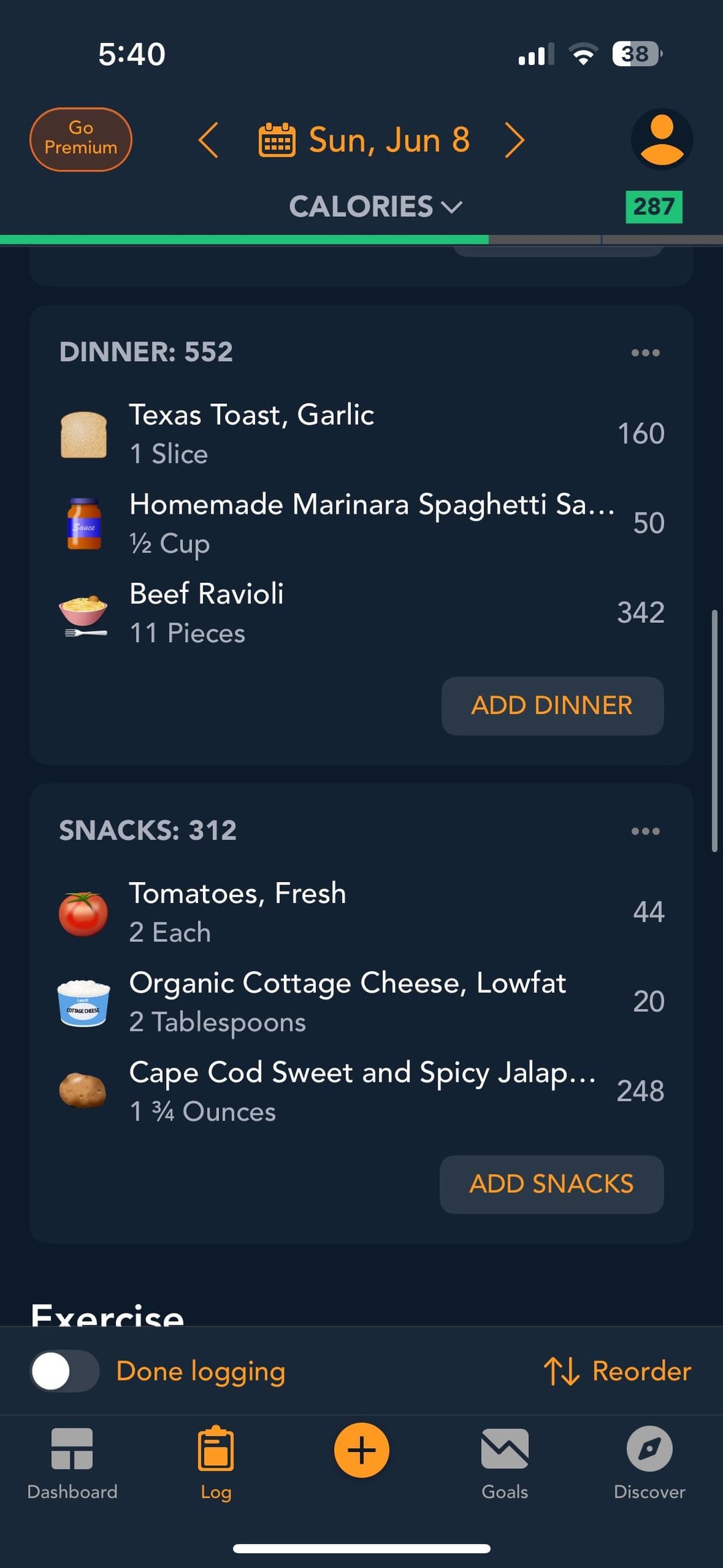Click the Reorder arrows icon

(x=561, y=1371)
